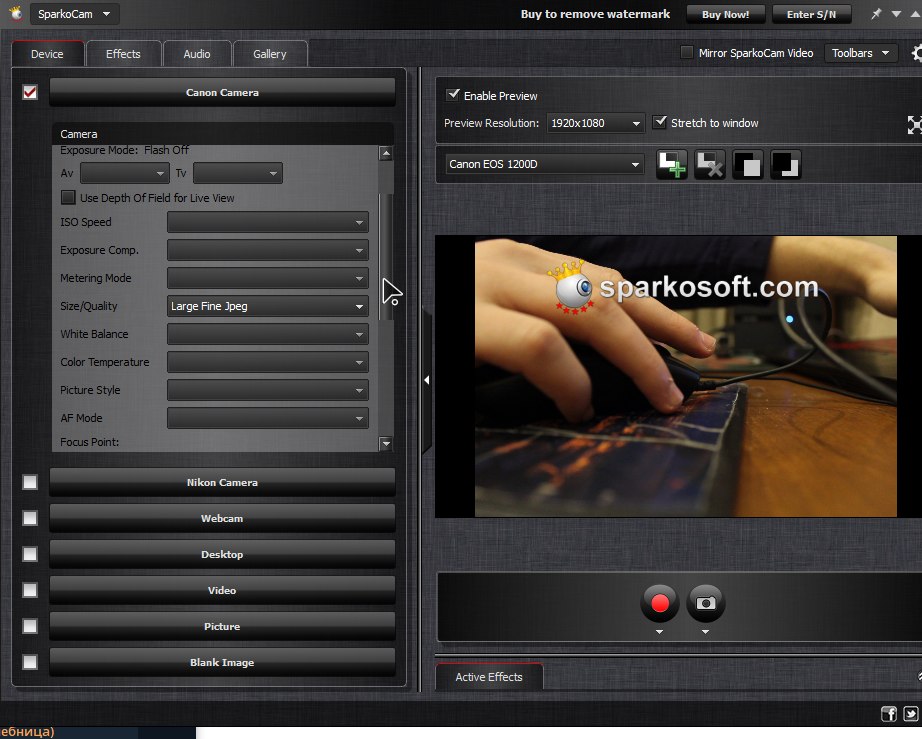This screenshot has width=922, height=739.
Task: Start recording with the red button
Action: pyautogui.click(x=660, y=603)
